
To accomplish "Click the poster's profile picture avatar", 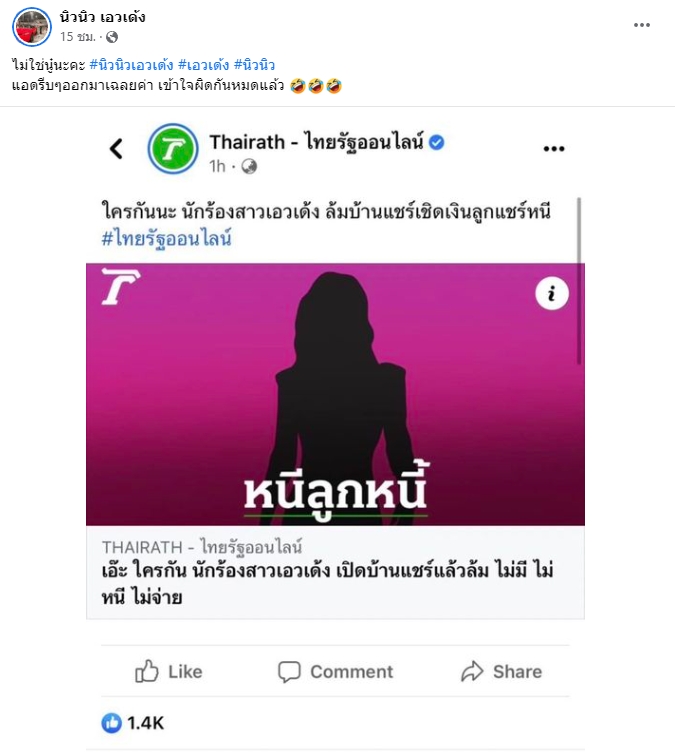I will tap(31, 27).
